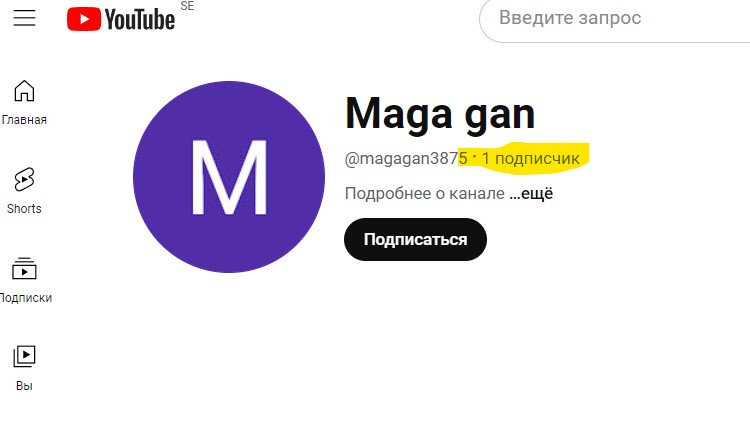This screenshot has height=426, width=750.
Task: Open the Подписки subscriptions icon
Action: pos(24,268)
